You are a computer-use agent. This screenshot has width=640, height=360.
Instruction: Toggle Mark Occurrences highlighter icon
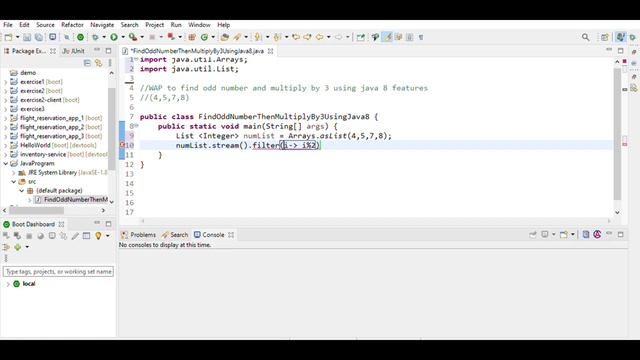(387, 37)
